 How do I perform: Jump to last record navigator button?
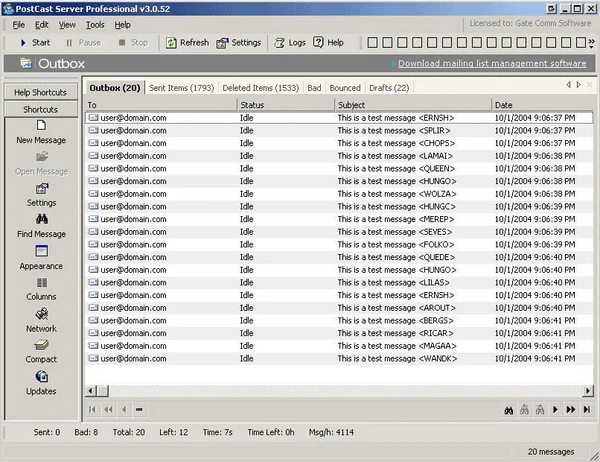click(587, 410)
